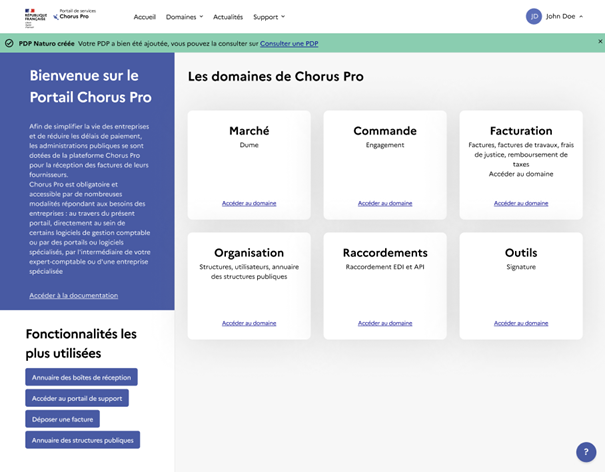Click Annuaire des boîtes de réception button
Screen dimensions: 605x472
(81, 377)
